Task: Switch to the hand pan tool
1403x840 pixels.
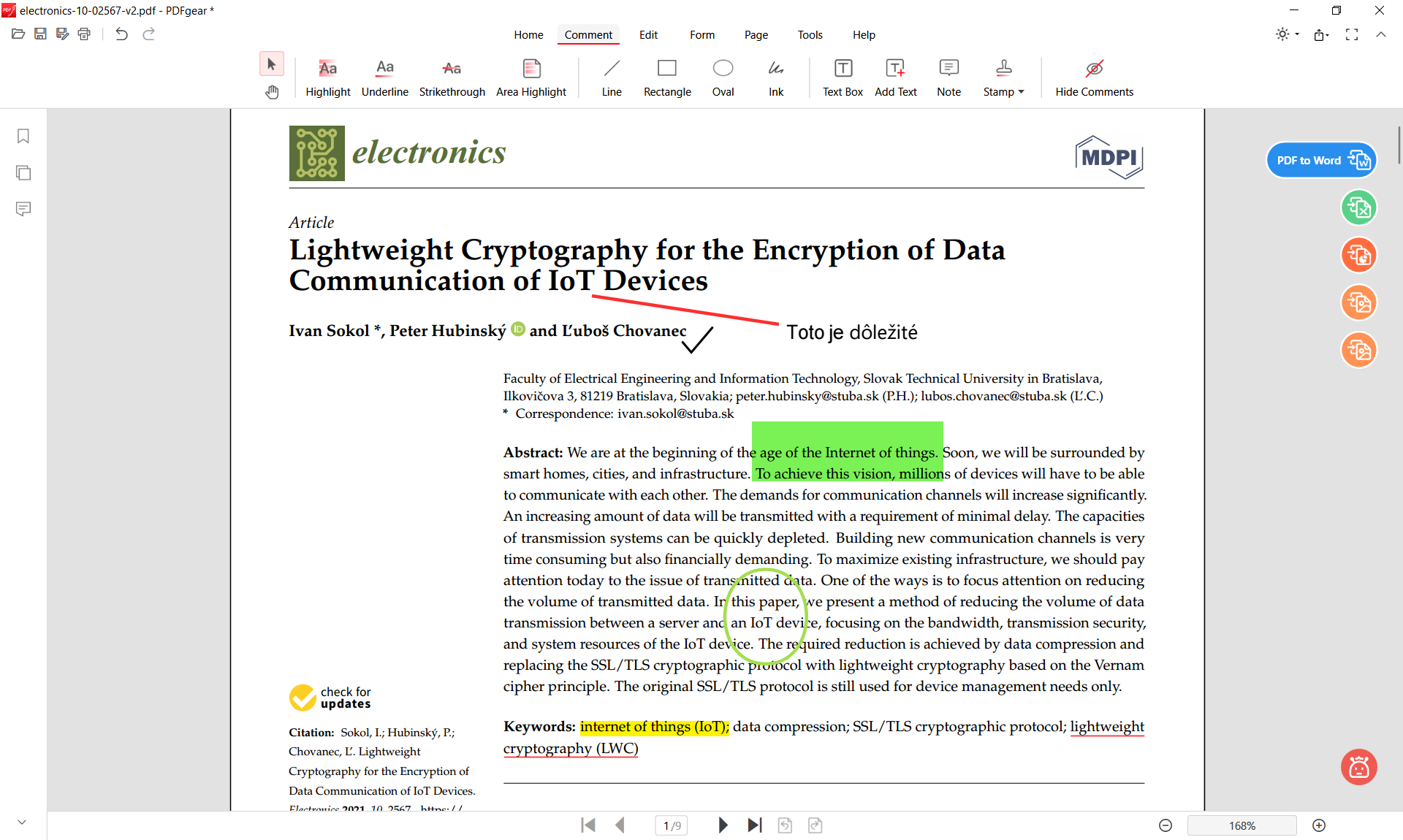Action: click(x=272, y=92)
